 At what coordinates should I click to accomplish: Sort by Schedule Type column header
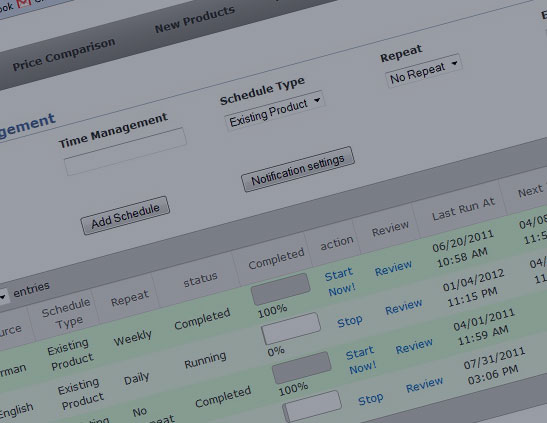pos(66,313)
